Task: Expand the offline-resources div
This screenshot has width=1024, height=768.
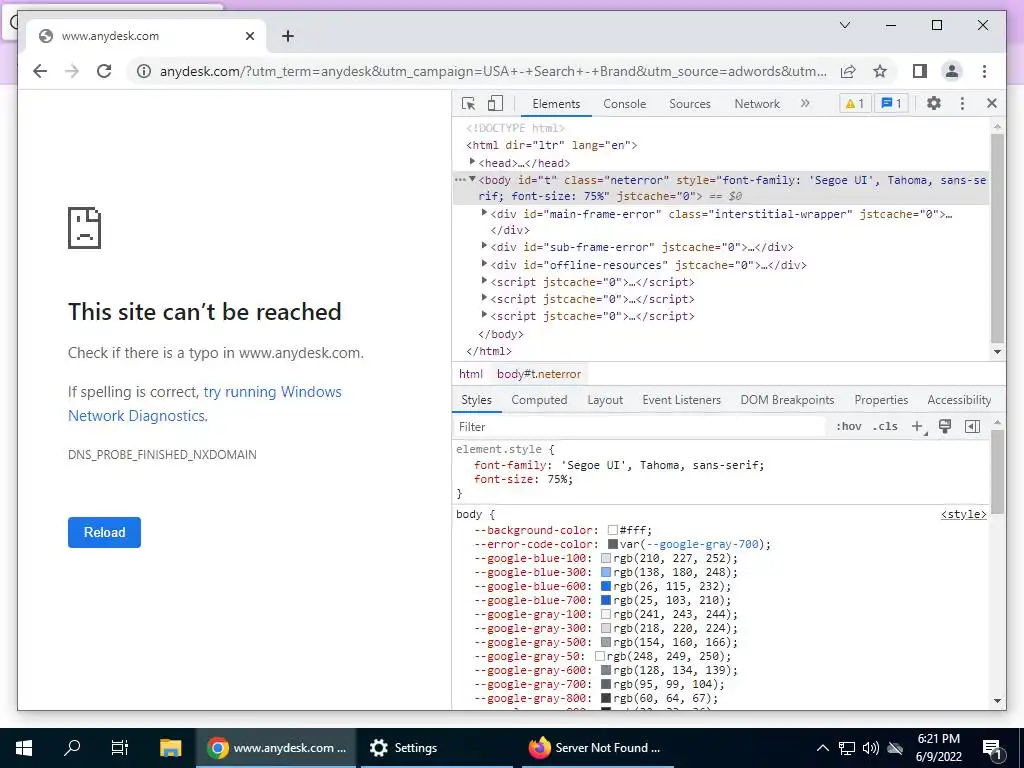Action: pos(484,263)
